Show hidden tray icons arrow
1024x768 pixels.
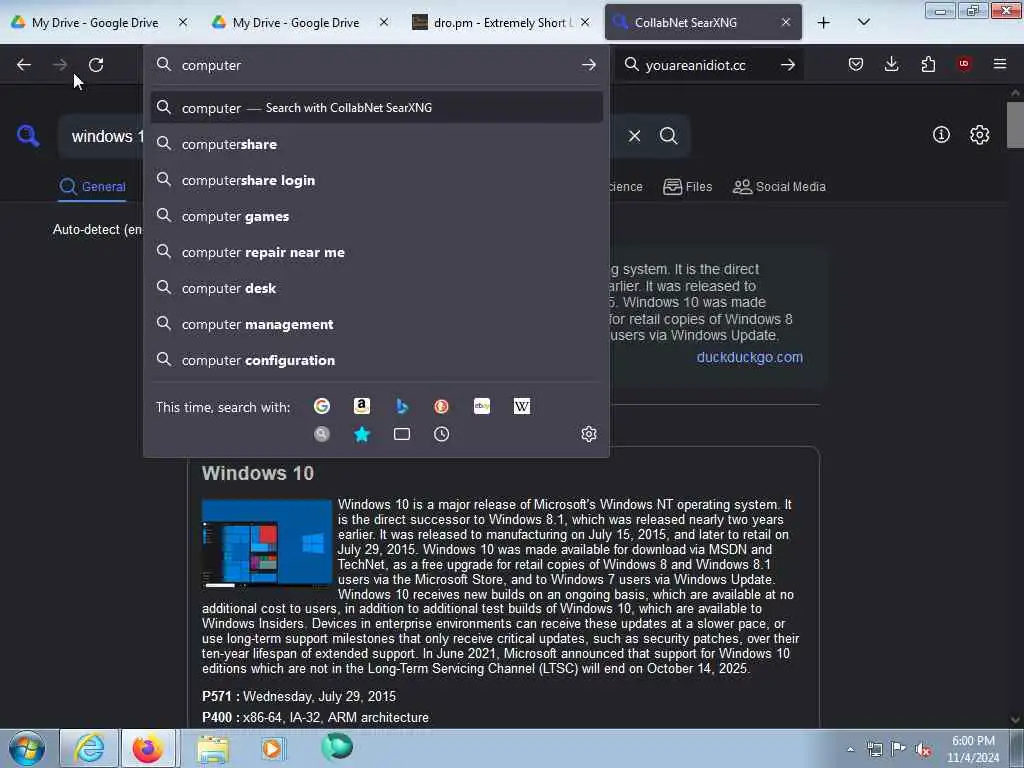coord(850,749)
